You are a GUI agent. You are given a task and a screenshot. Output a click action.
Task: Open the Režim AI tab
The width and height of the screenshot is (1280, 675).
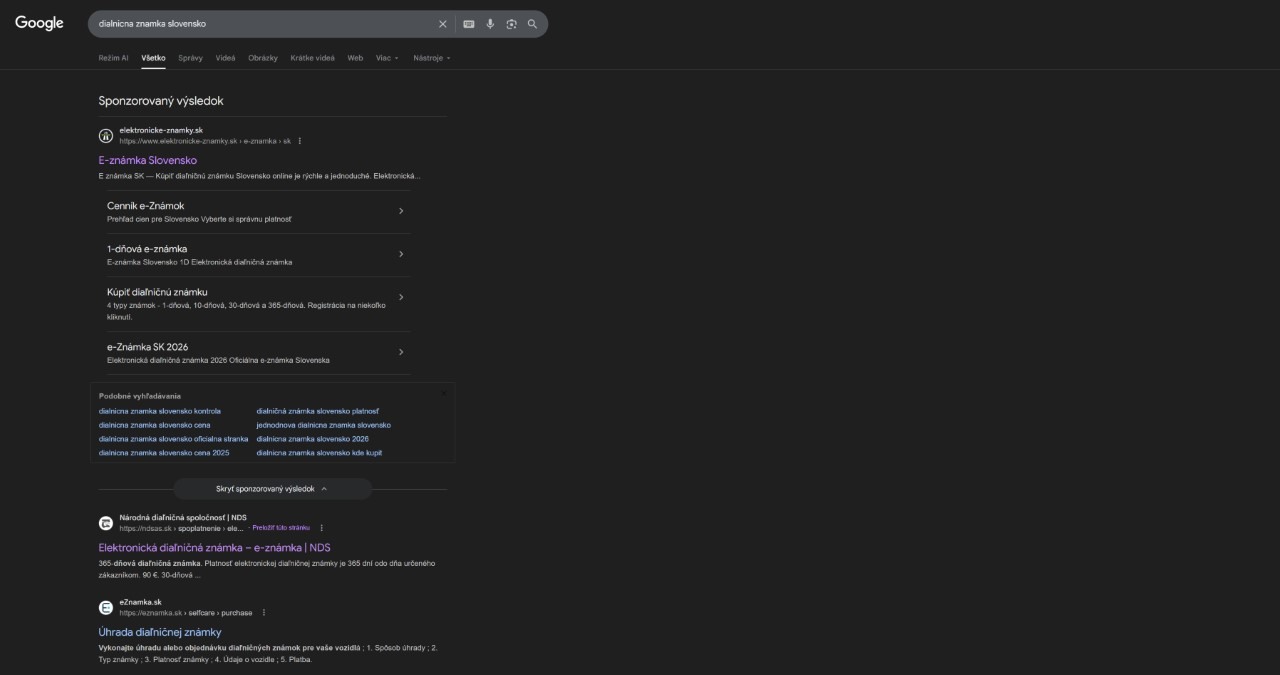click(x=113, y=58)
